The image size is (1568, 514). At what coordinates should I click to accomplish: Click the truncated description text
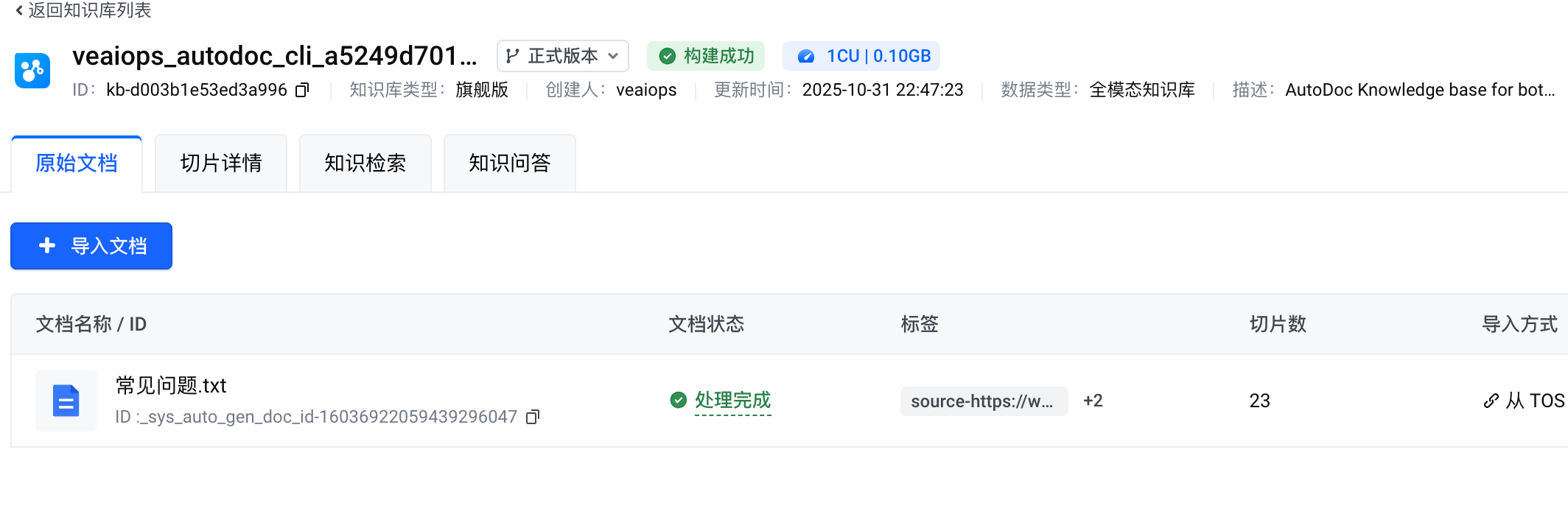(1419, 90)
